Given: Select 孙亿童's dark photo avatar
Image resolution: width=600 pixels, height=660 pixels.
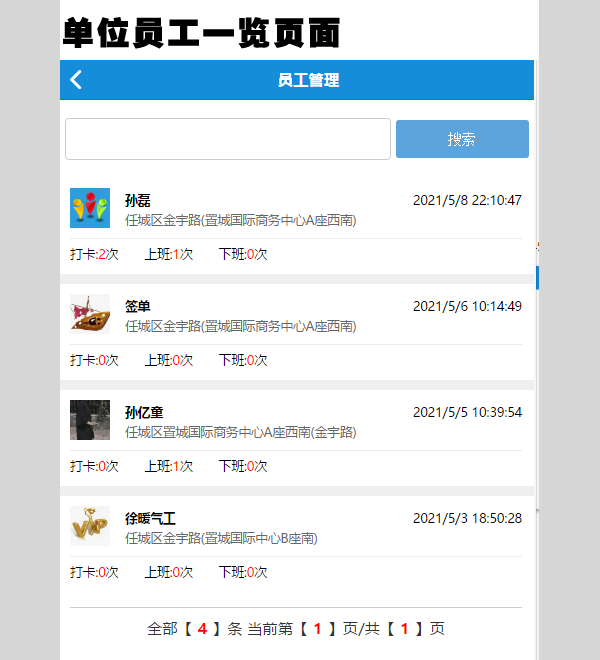Looking at the screenshot, I should point(90,420).
